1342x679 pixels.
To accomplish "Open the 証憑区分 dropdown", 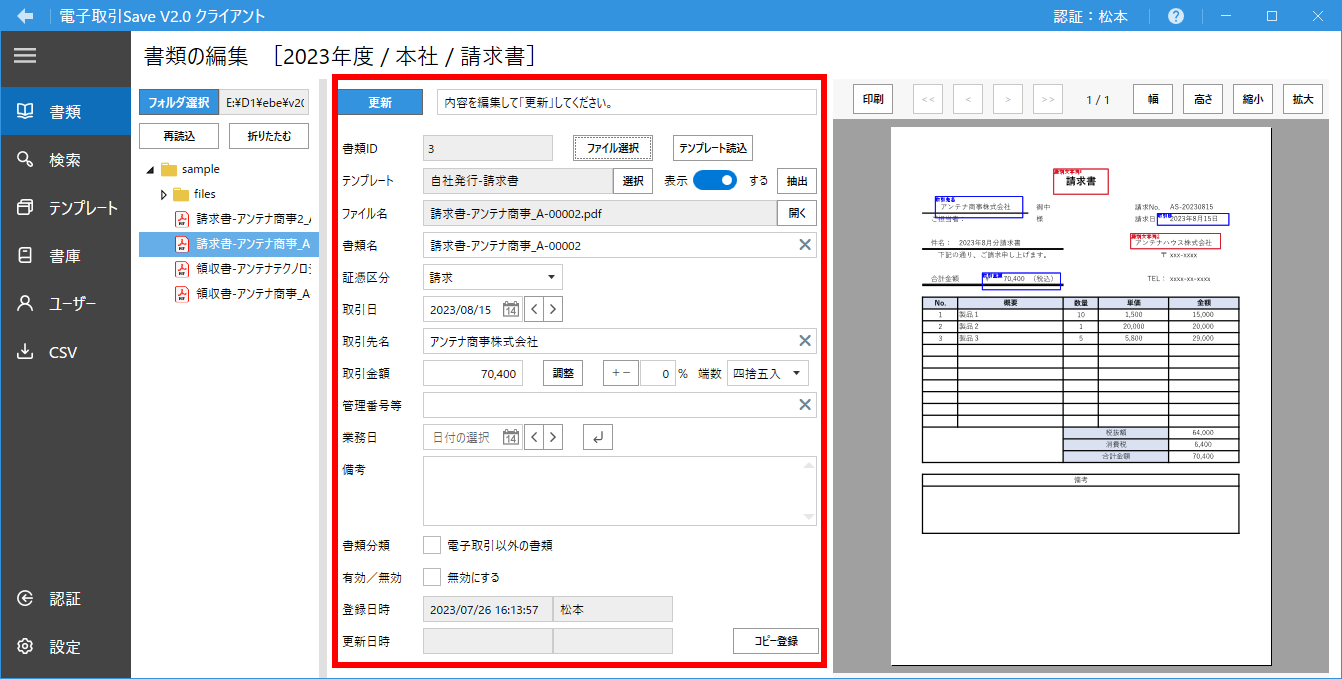I will [492, 277].
